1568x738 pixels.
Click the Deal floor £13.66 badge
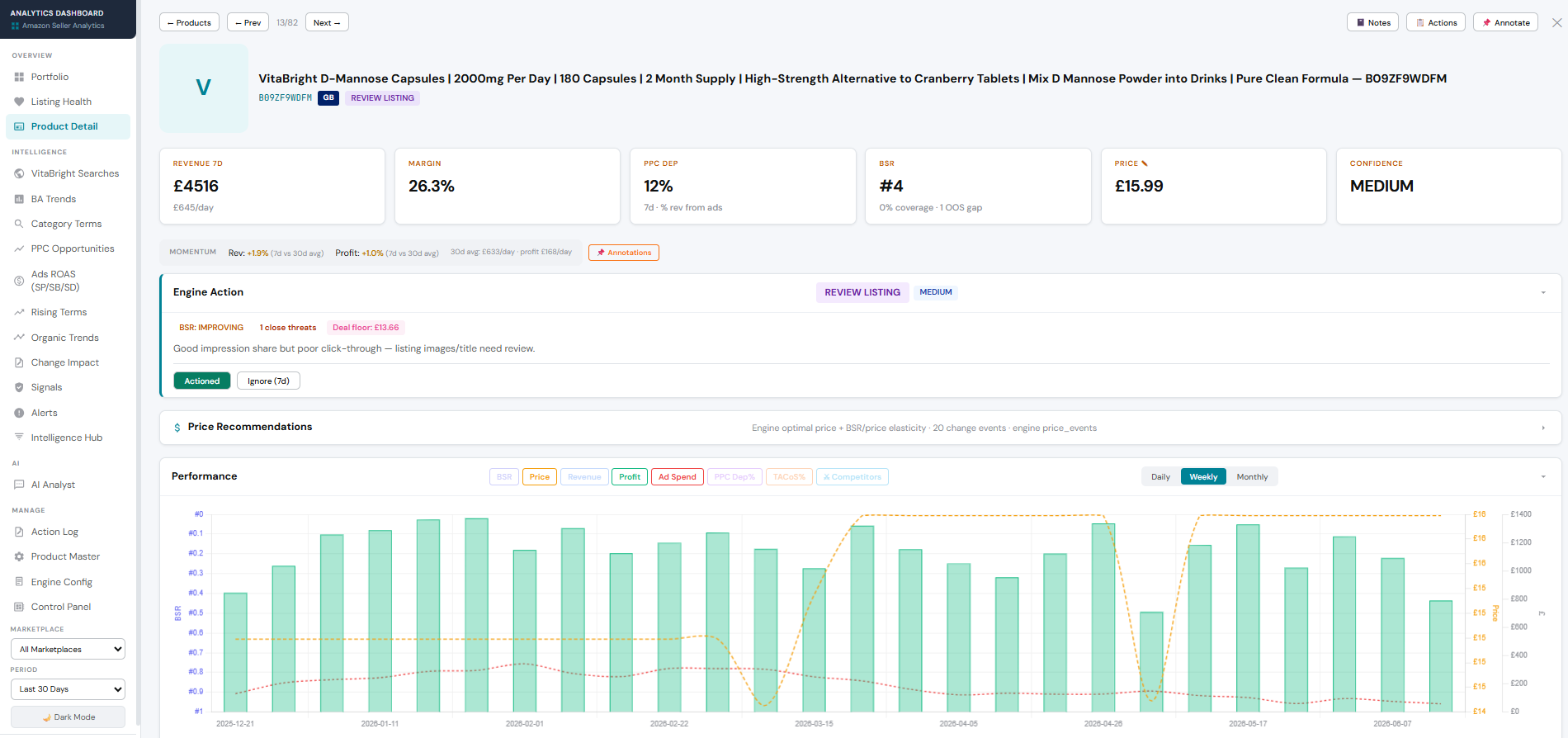[366, 328]
